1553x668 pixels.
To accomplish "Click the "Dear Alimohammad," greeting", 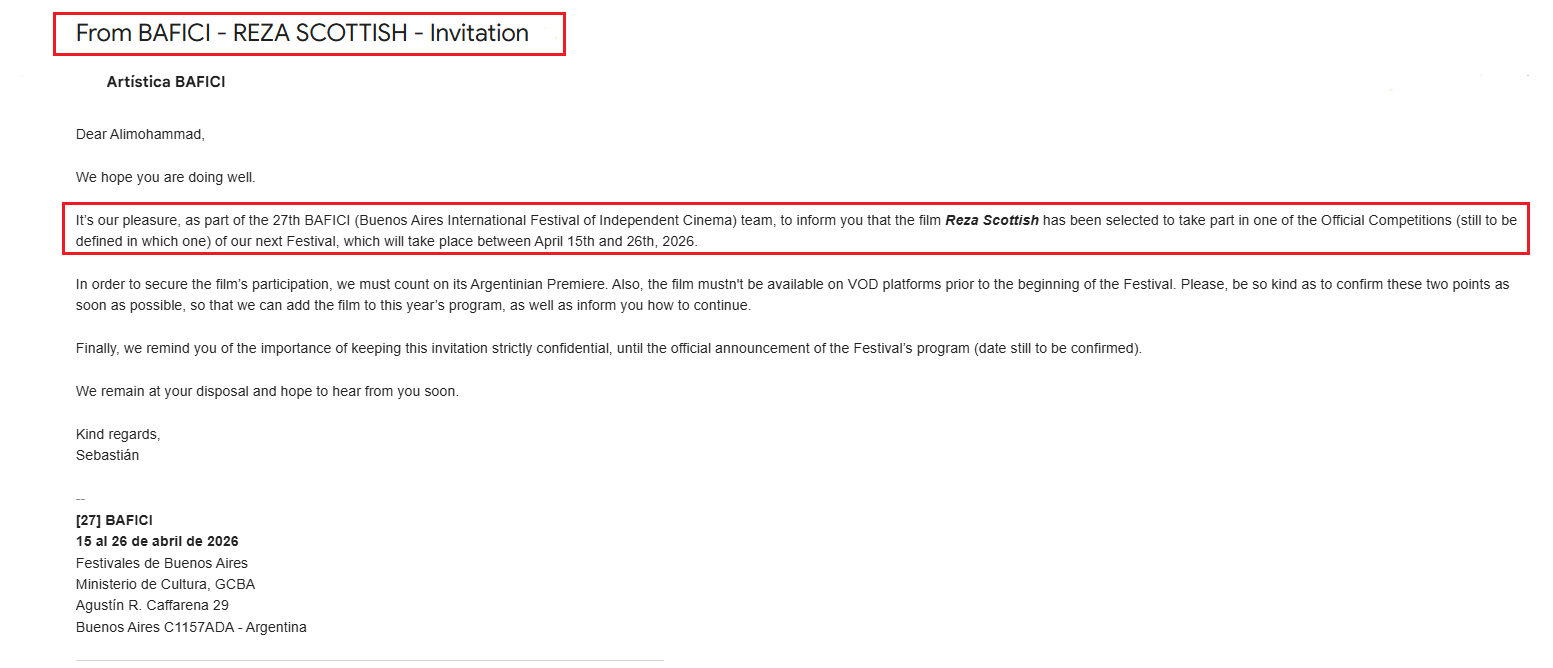I will pyautogui.click(x=140, y=134).
